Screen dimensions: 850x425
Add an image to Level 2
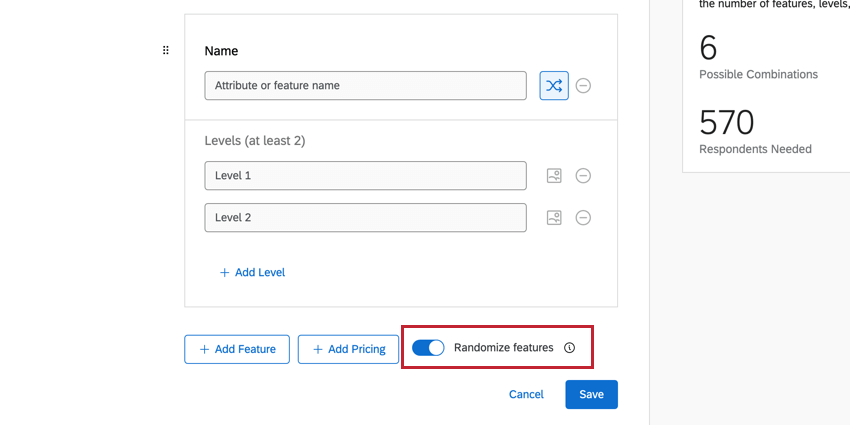point(554,218)
